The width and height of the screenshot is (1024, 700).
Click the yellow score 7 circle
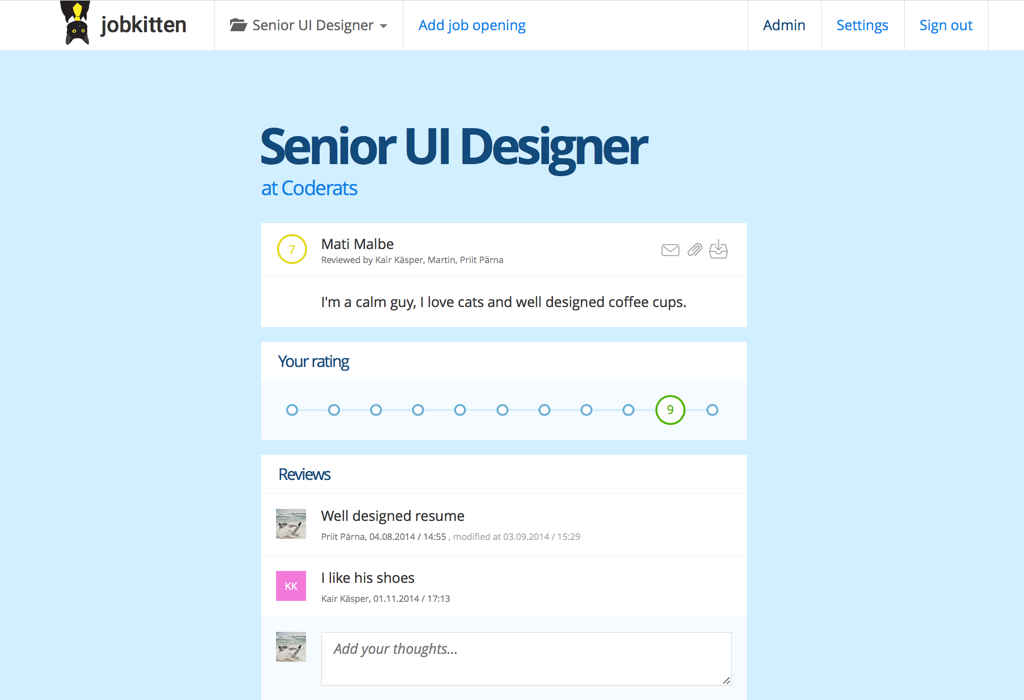click(292, 249)
